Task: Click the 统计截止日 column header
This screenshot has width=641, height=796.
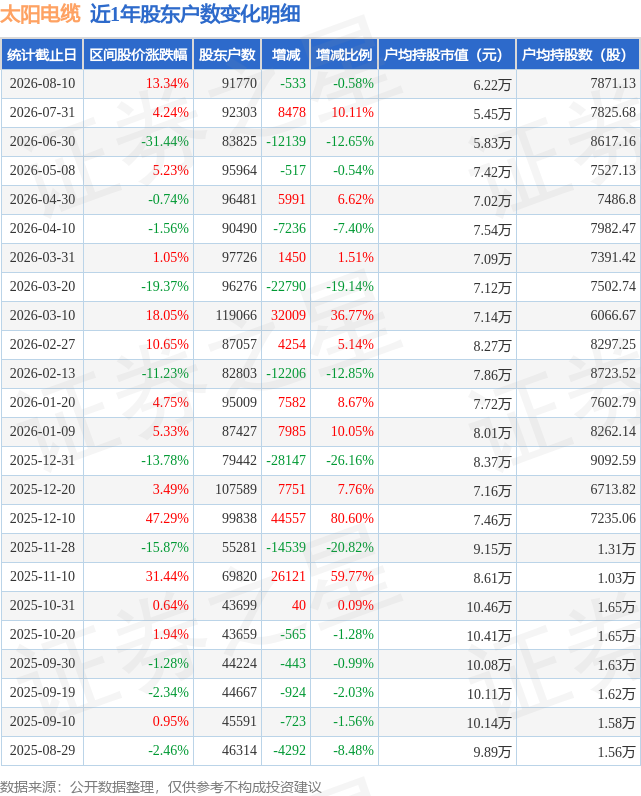Action: click(x=42, y=54)
